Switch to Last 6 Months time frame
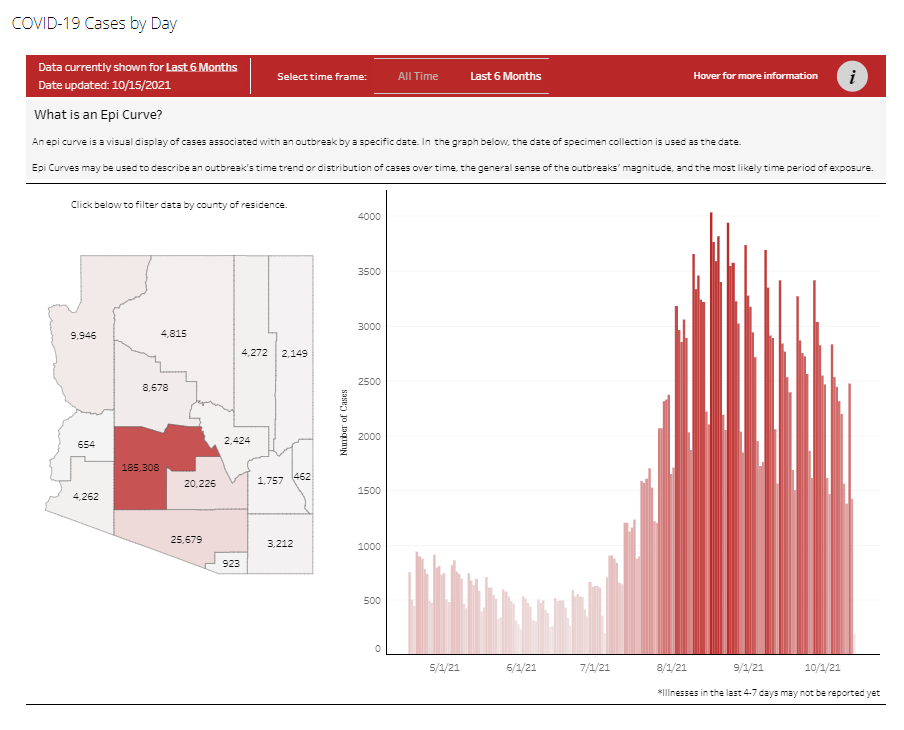The width and height of the screenshot is (904, 730). click(505, 76)
